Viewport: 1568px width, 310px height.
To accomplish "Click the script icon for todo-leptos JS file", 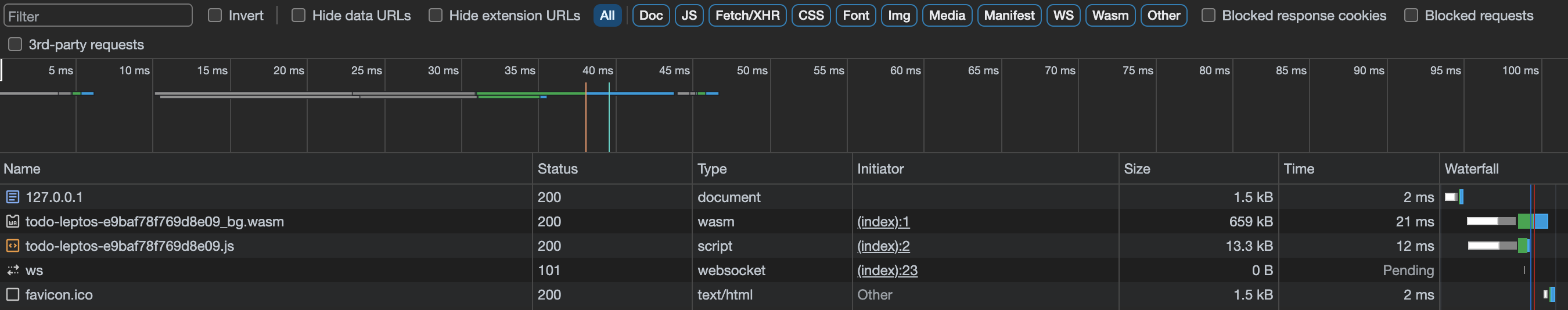I will click(12, 246).
